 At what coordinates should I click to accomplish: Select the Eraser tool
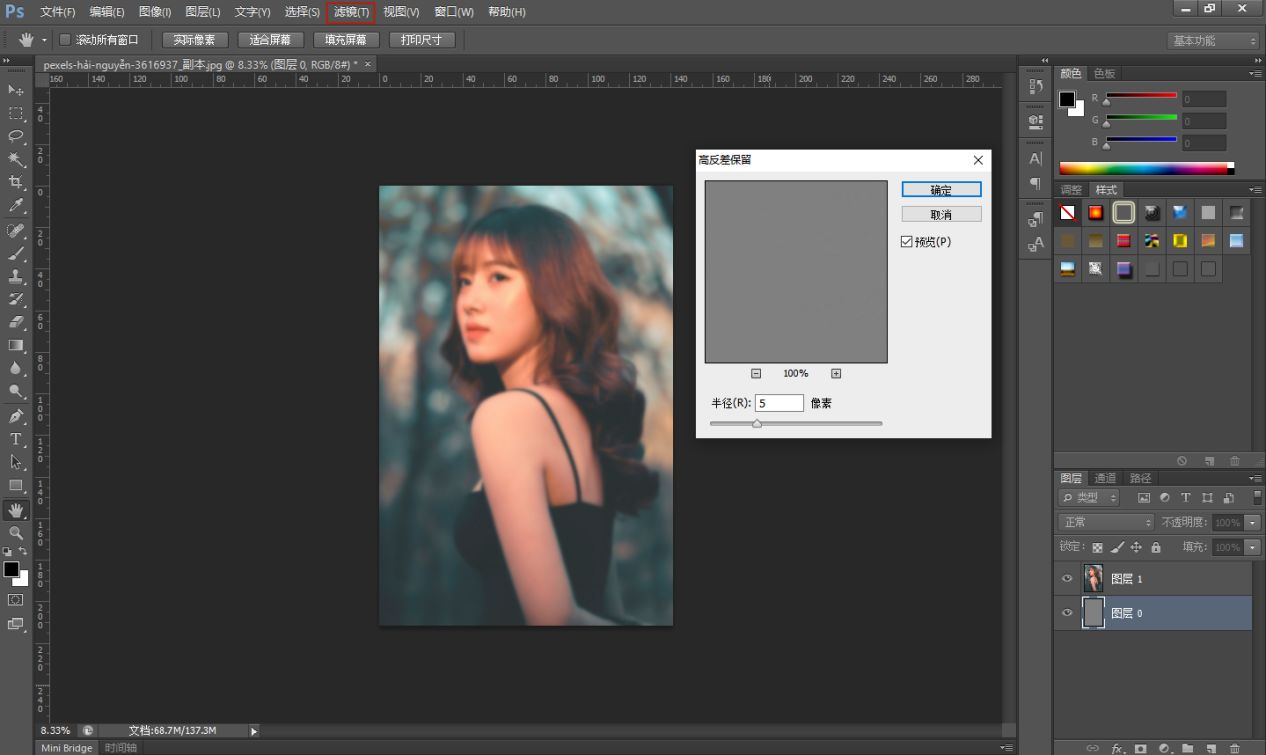point(16,322)
